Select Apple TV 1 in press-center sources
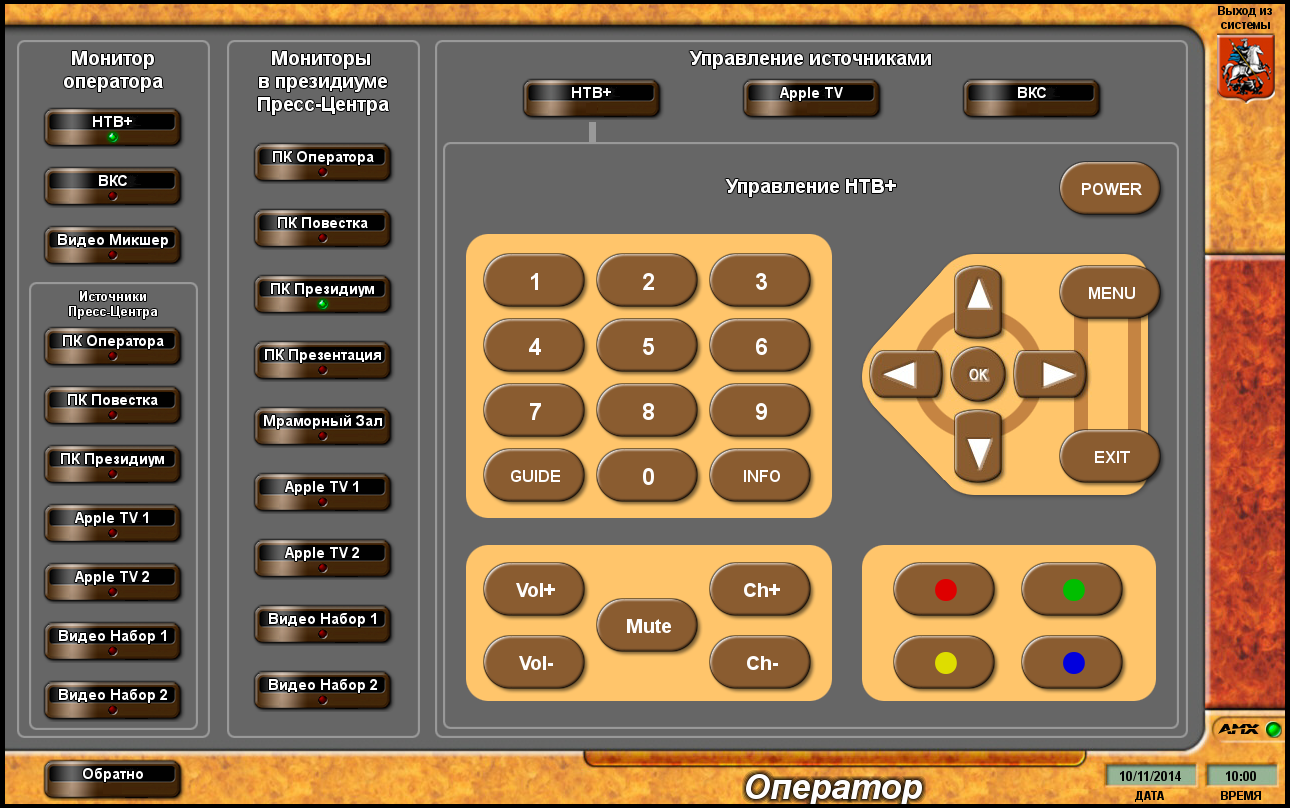This screenshot has width=1290, height=808. pyautogui.click(x=112, y=523)
